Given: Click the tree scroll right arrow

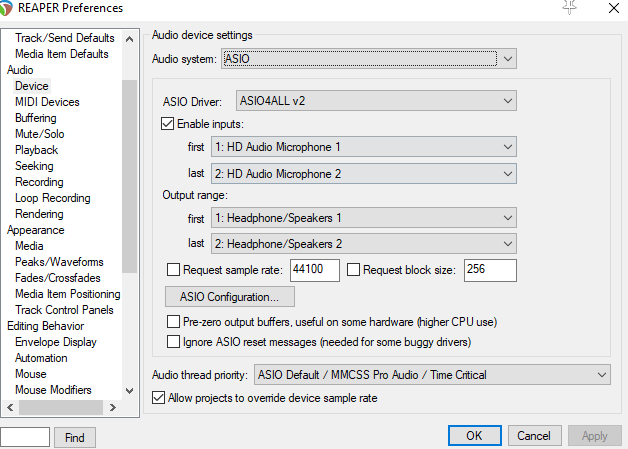Looking at the screenshot, I should coord(113,407).
